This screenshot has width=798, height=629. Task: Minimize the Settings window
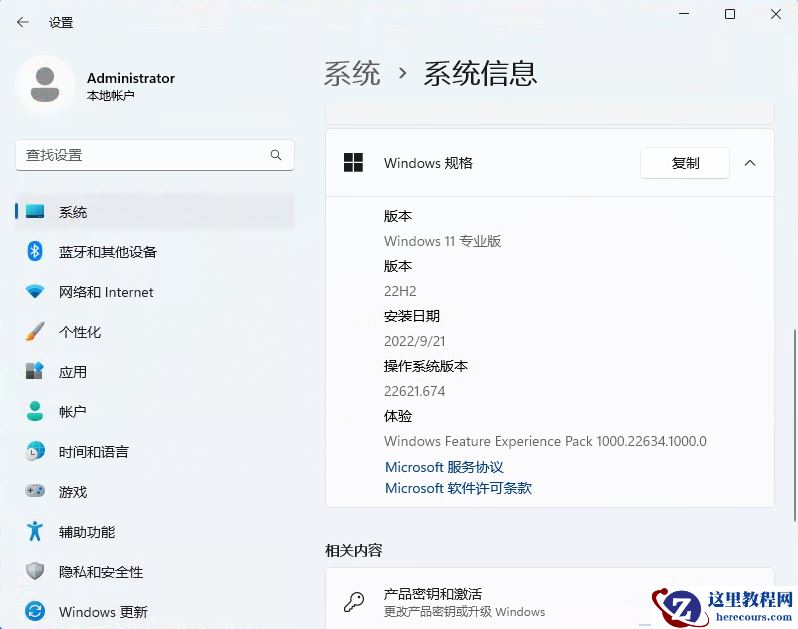[x=684, y=14]
